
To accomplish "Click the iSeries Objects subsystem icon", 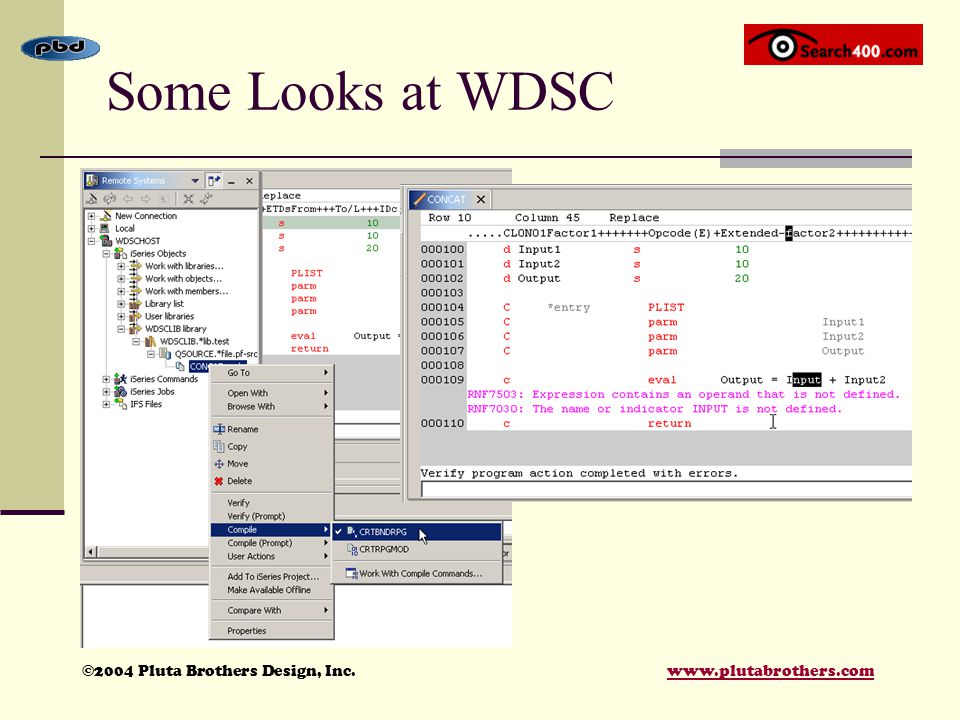I will click(121, 253).
